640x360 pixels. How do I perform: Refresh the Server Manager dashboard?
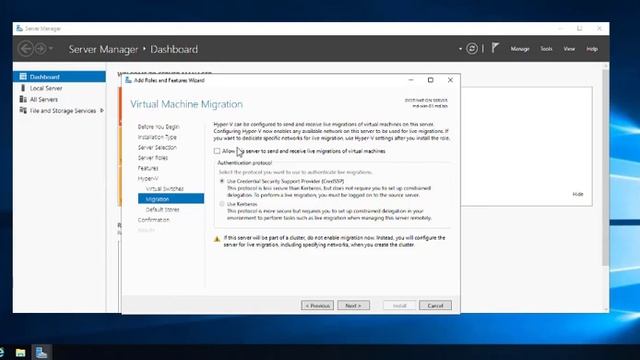point(472,49)
